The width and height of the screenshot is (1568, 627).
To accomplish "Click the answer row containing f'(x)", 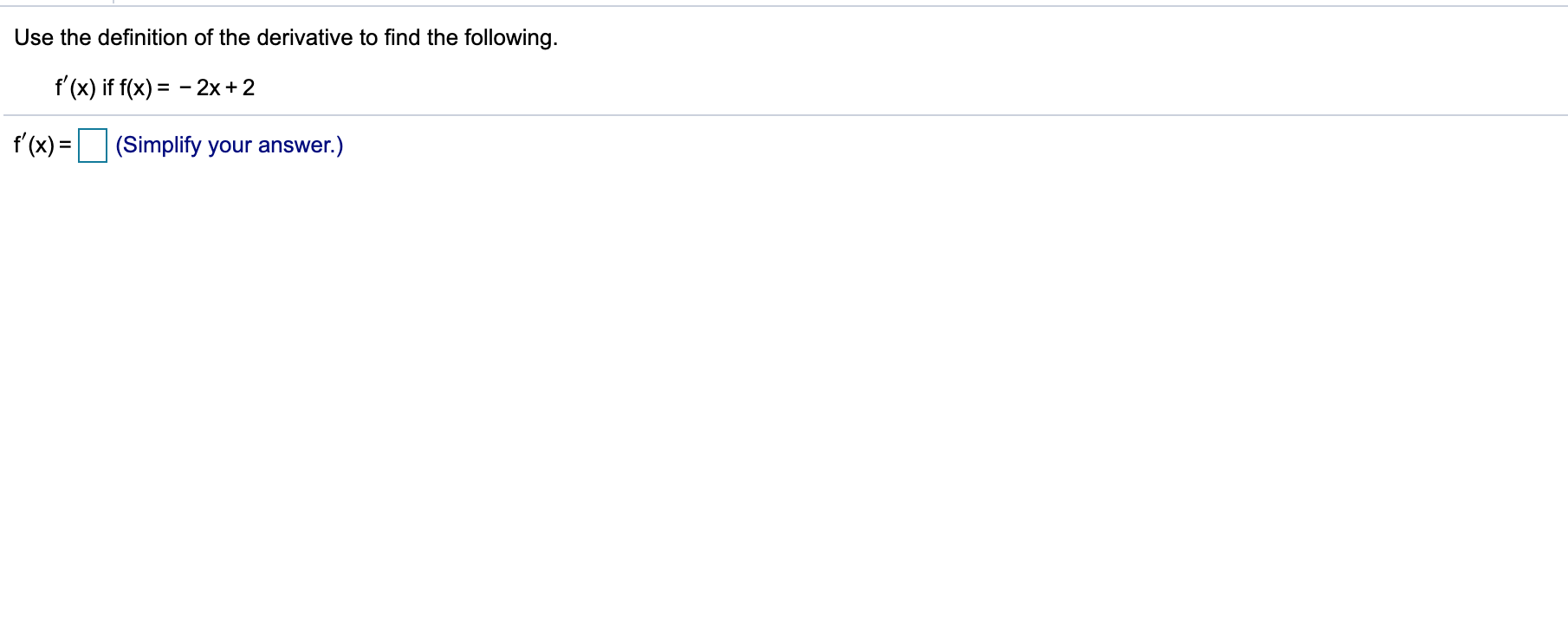I will [x=173, y=146].
